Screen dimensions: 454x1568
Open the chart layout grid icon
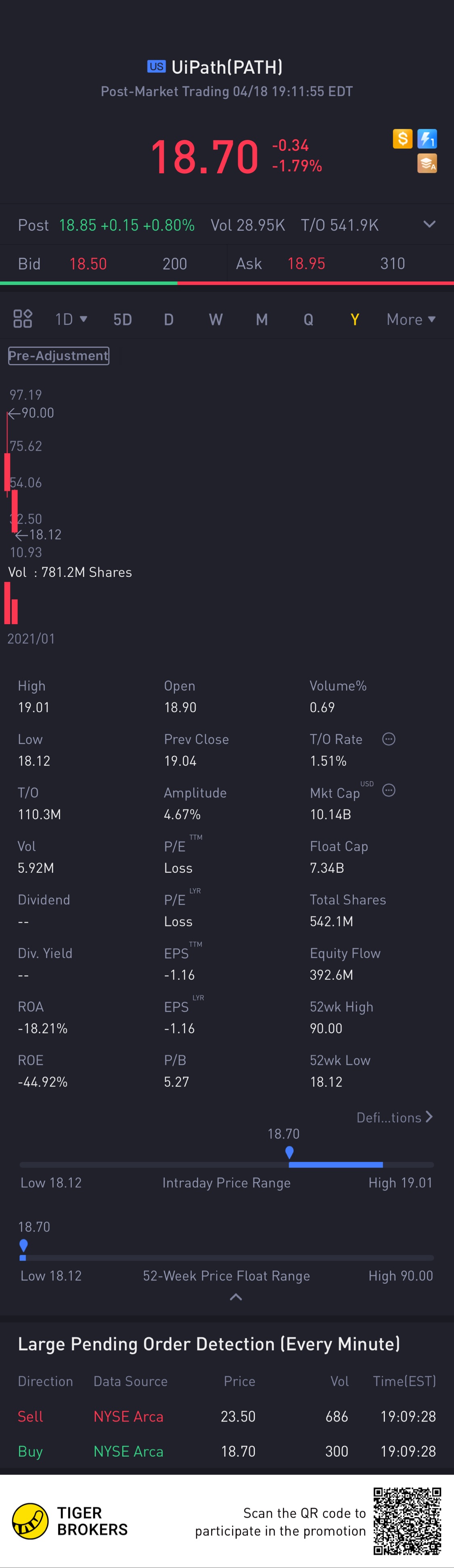point(23,319)
